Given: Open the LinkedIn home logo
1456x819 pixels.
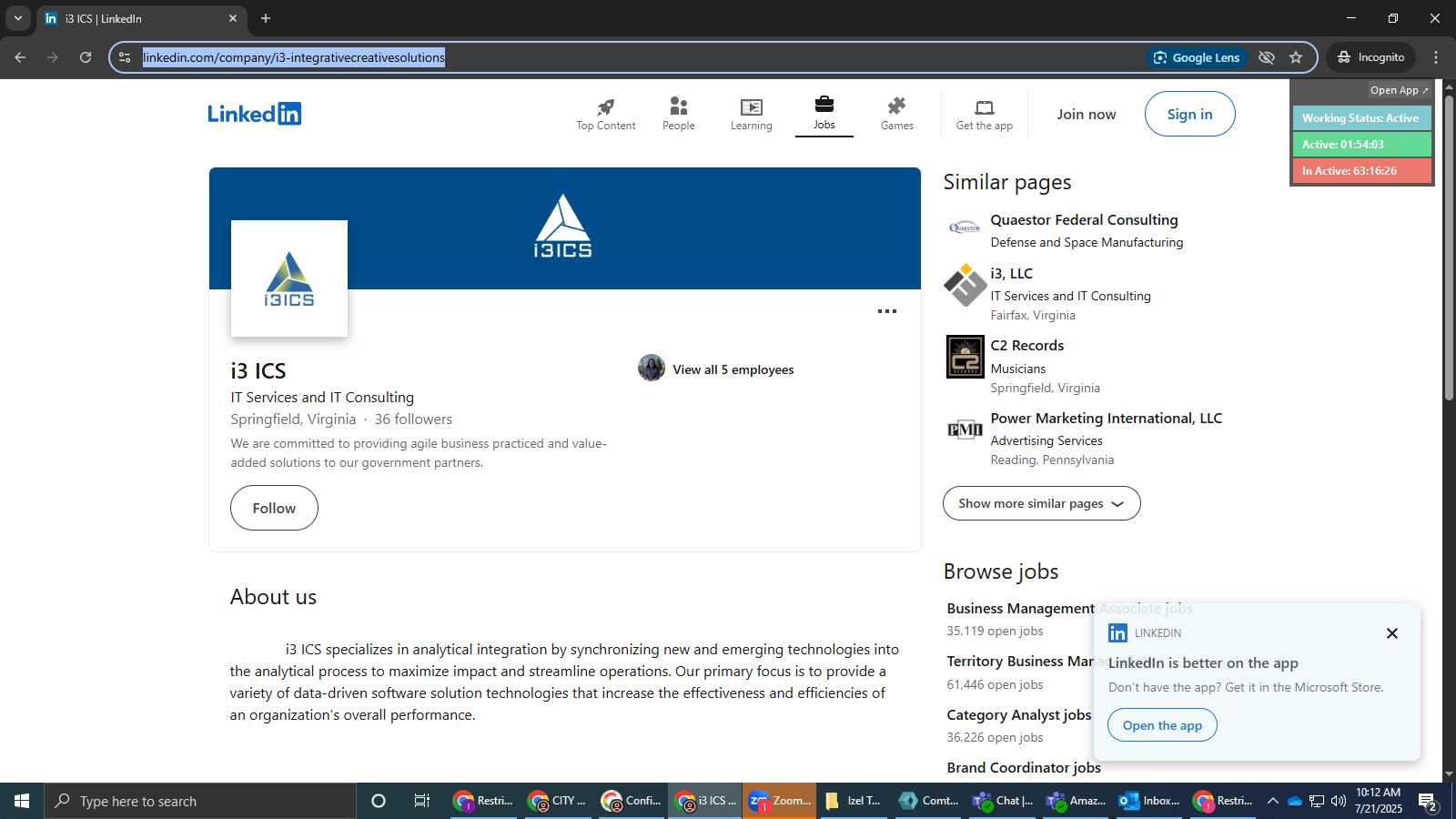Looking at the screenshot, I should tap(254, 114).
